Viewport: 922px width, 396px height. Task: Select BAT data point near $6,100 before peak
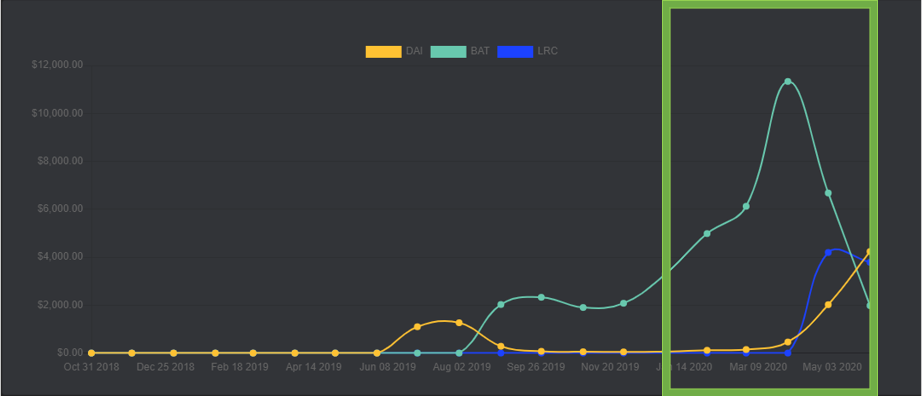tap(746, 207)
